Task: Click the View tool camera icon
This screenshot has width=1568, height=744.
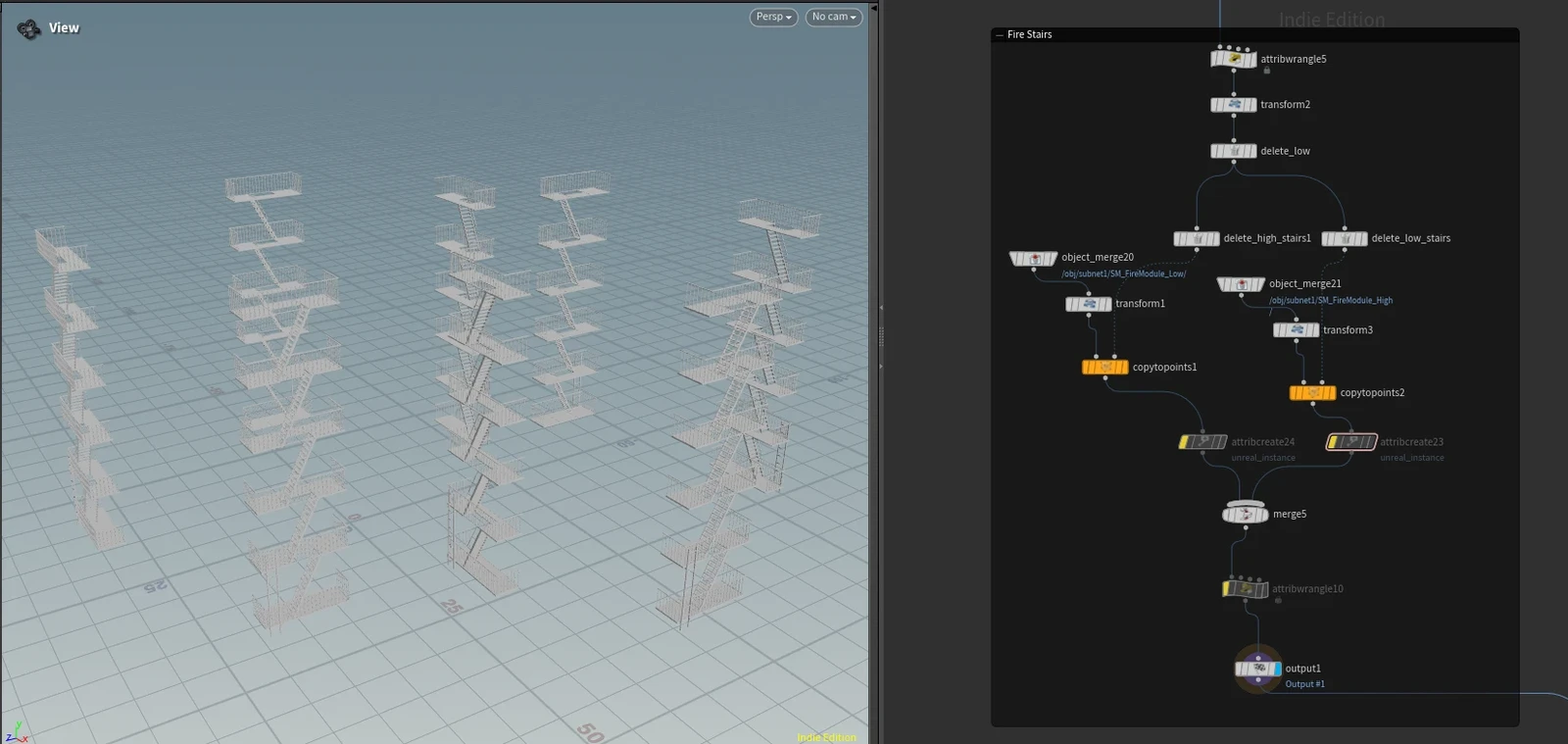Action: 28,29
